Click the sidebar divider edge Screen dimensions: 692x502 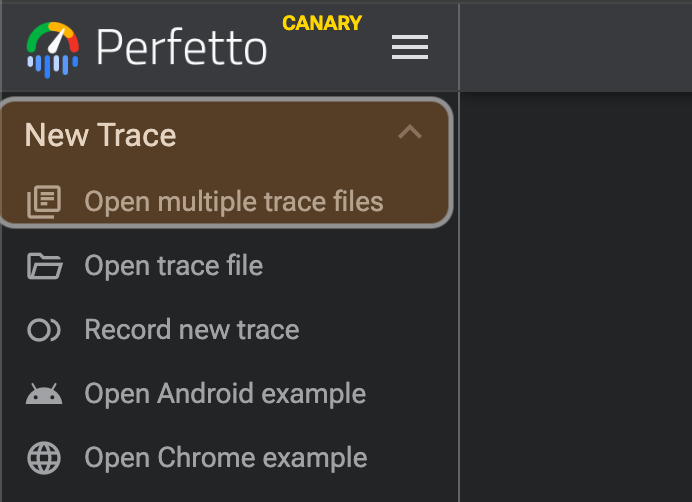point(459,300)
